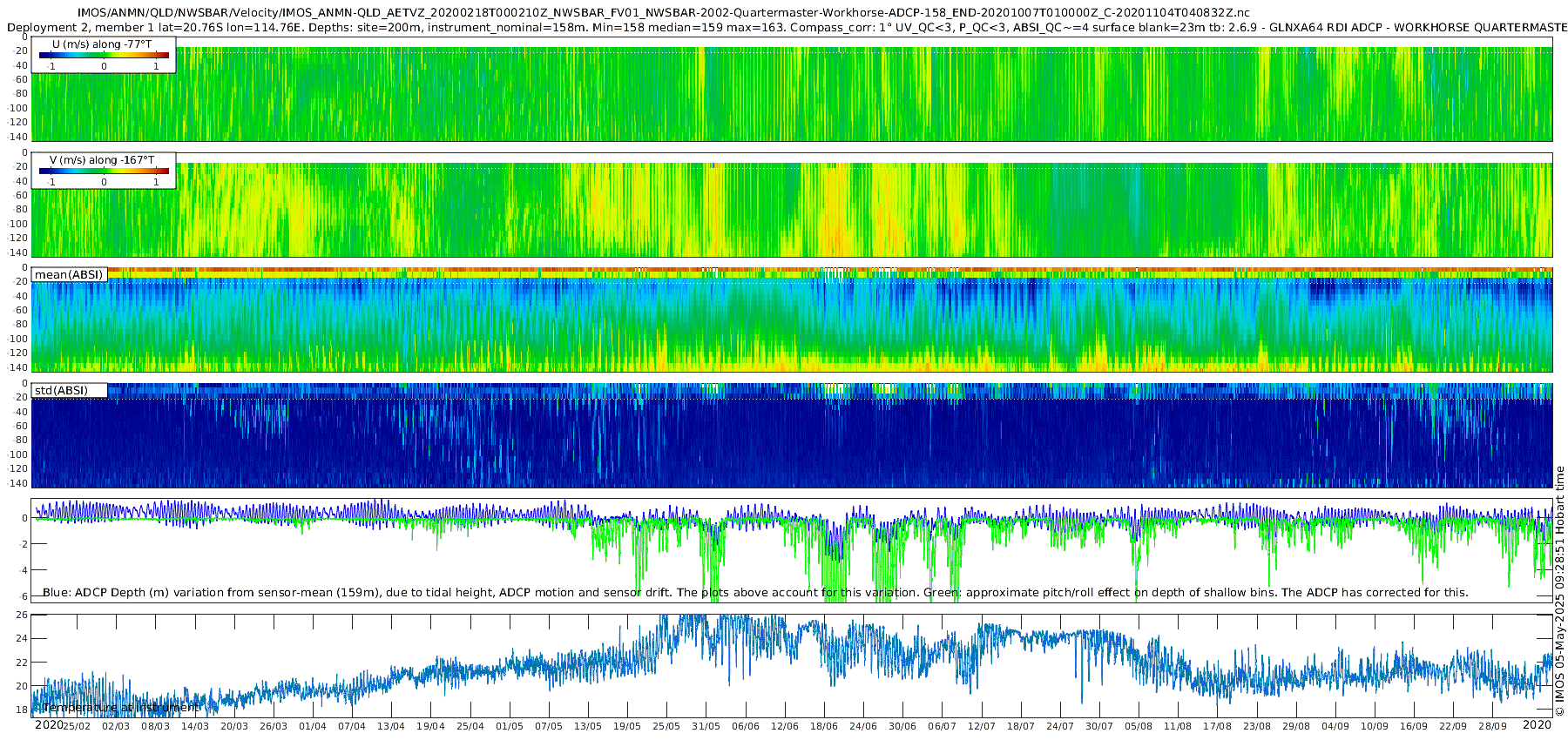Click the 24/07 date tick label
The image size is (1568, 740).
coord(1060,726)
